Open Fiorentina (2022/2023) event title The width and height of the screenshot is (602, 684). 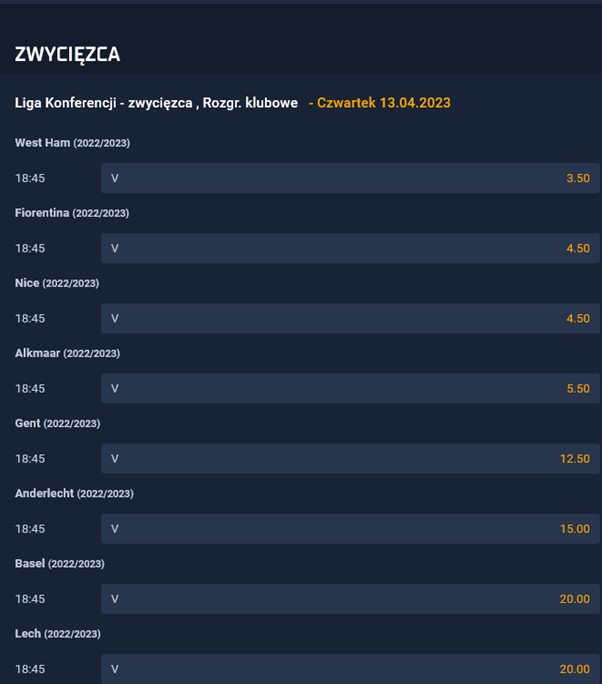[72, 213]
